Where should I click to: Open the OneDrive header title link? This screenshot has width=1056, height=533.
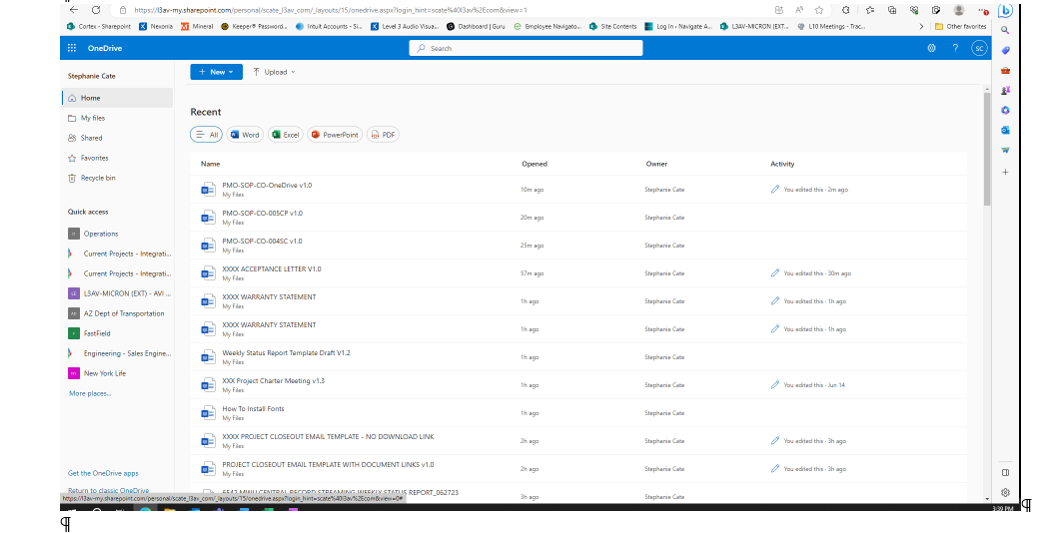105,49
